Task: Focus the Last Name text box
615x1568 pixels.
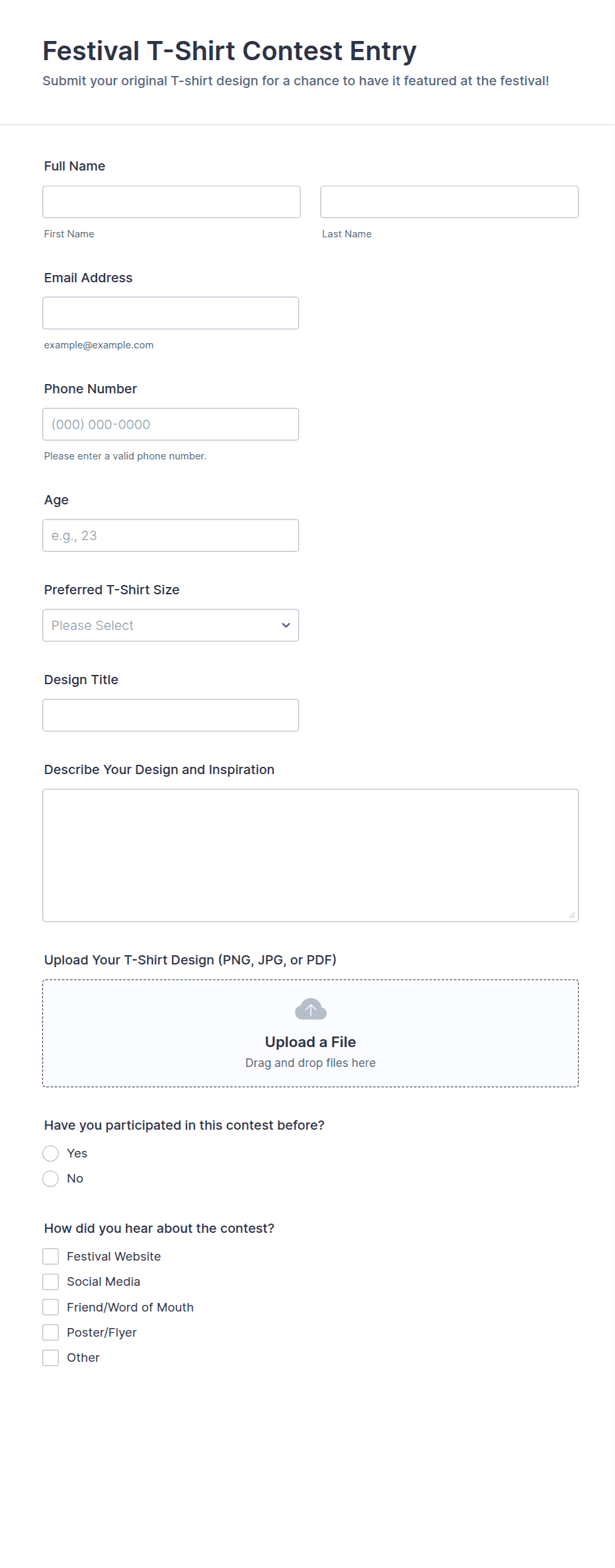Action: click(x=449, y=202)
